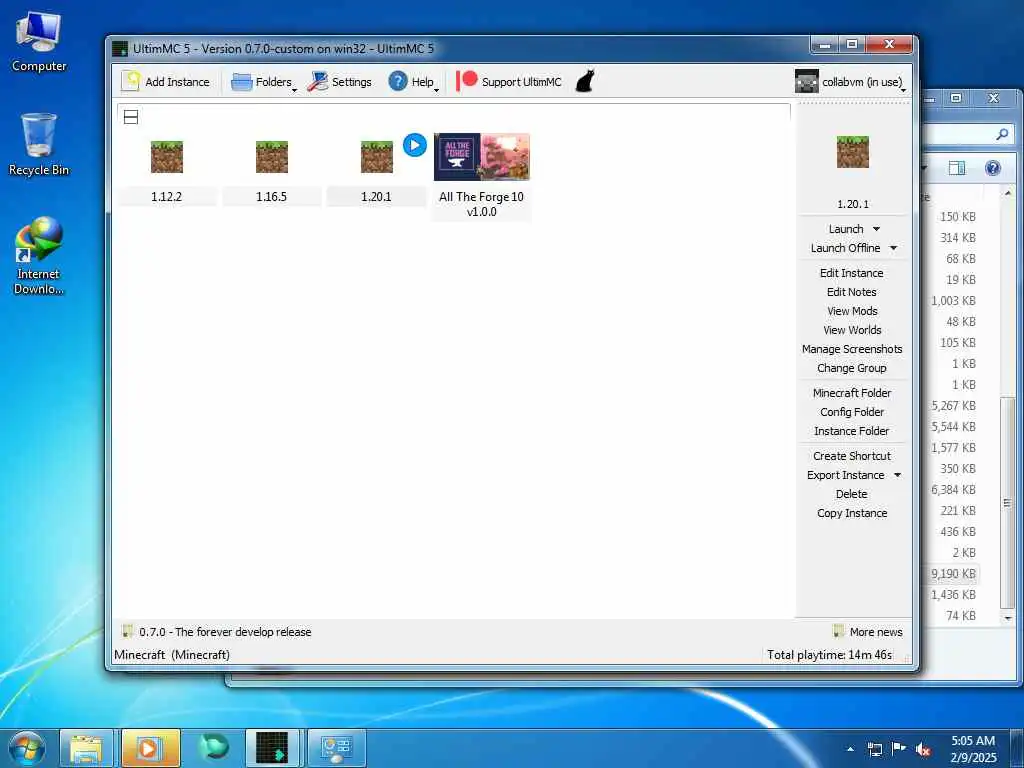Screen dimensions: 1024x768
Task: Select Internet Download Manager desktop shortcut
Action: click(x=39, y=255)
